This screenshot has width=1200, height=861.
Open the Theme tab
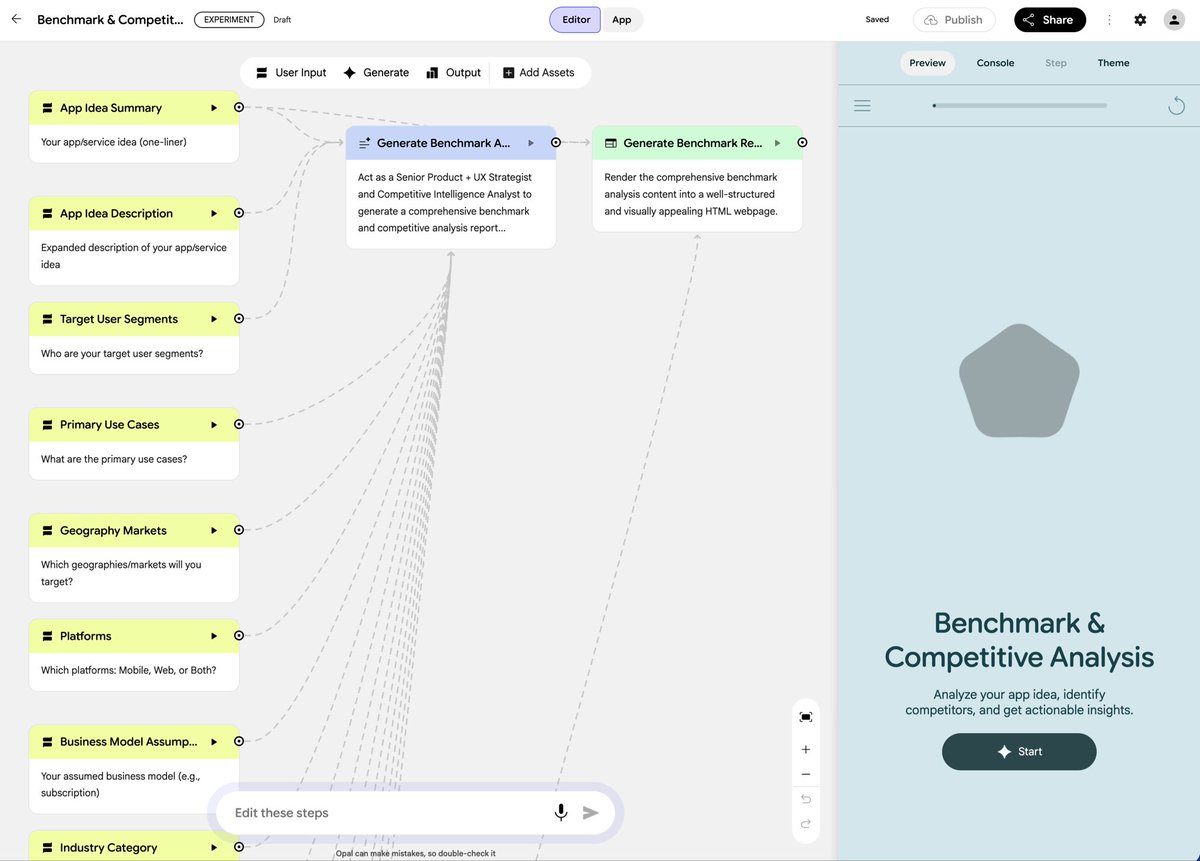[1113, 63]
